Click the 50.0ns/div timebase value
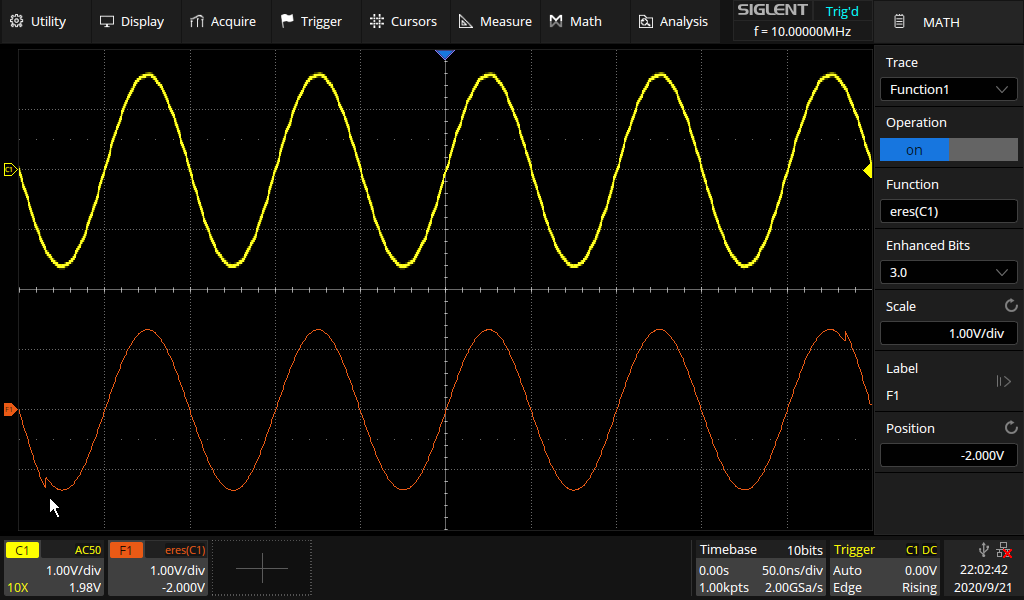 [x=792, y=570]
